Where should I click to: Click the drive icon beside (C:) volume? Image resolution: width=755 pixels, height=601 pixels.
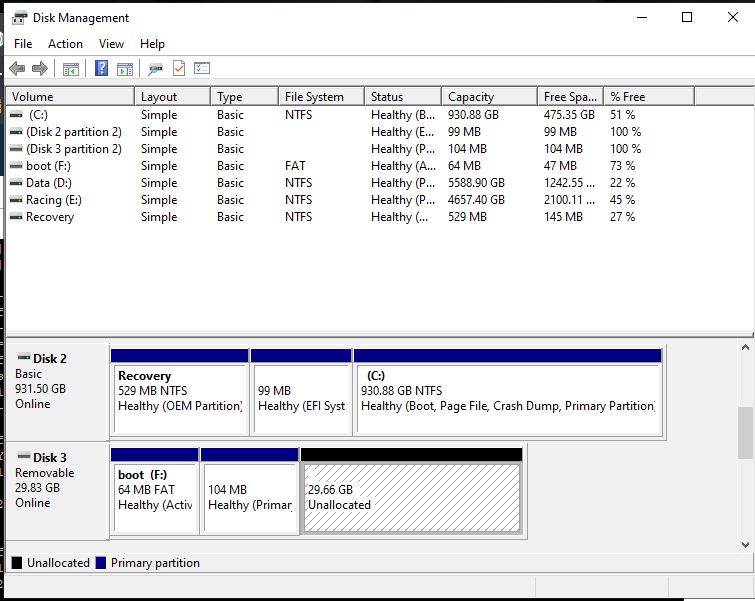[16, 115]
